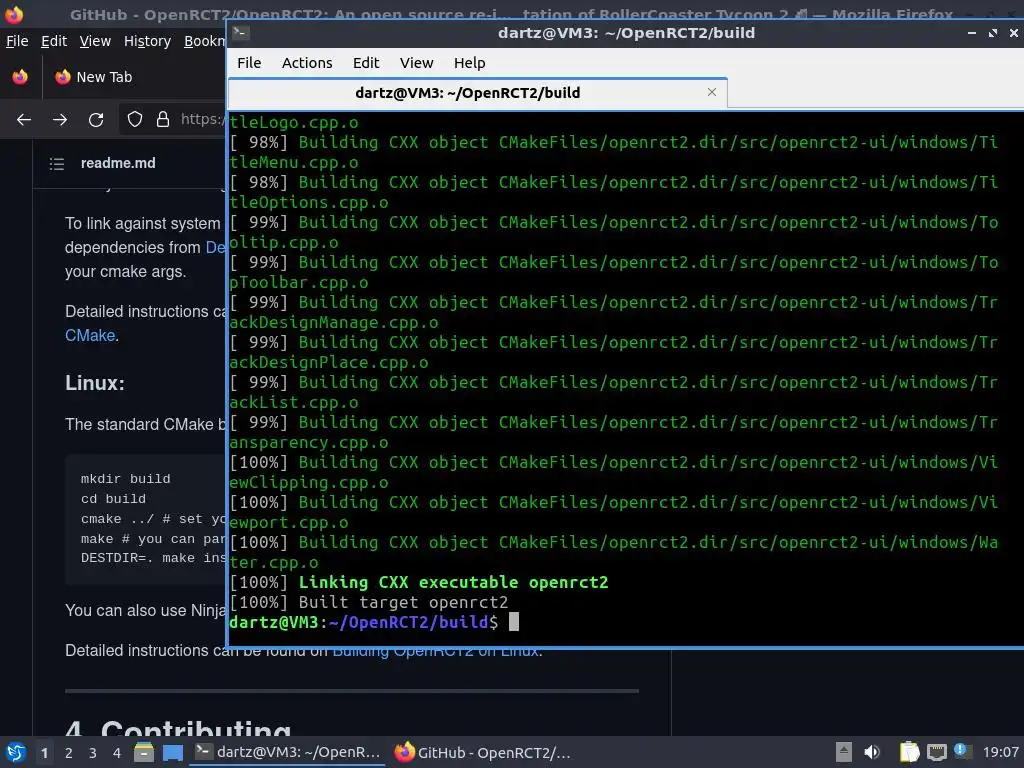Viewport: 1024px width, 768px height.
Task: Click the terminal prompt dartz@VM3:~/OpenRCT2/build$
Action: coord(363,622)
